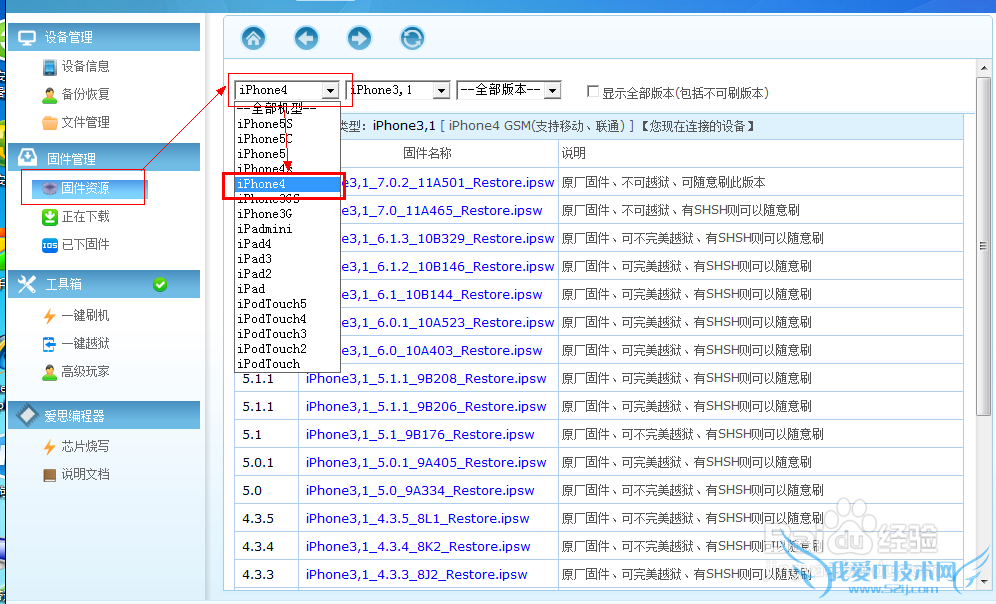Open 设备信息 device info icon
Screen dimensions: 996x604
[x=50, y=67]
